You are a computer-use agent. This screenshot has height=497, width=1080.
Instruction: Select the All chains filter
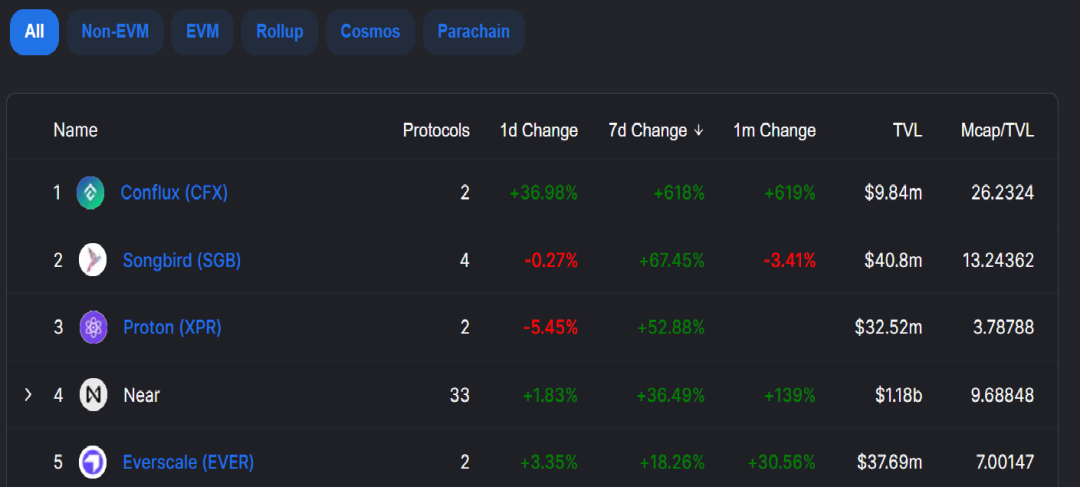35,32
